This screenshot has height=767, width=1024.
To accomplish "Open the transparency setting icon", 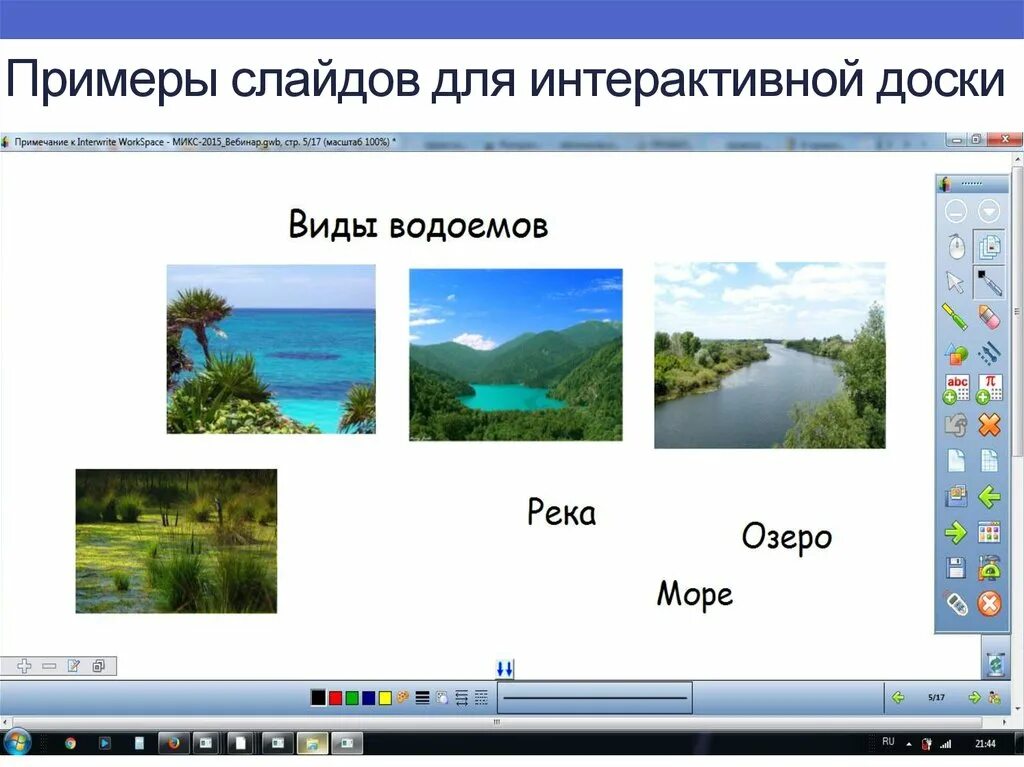I will pos(442,698).
